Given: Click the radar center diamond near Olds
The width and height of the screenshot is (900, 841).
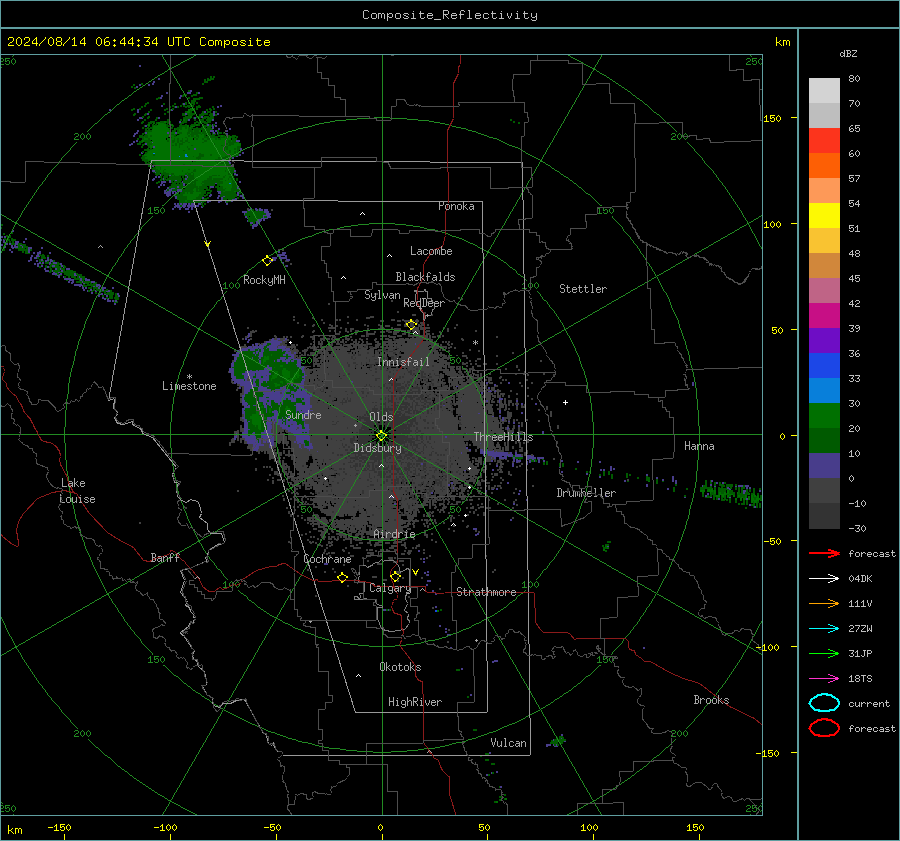Looking at the screenshot, I should [381, 436].
